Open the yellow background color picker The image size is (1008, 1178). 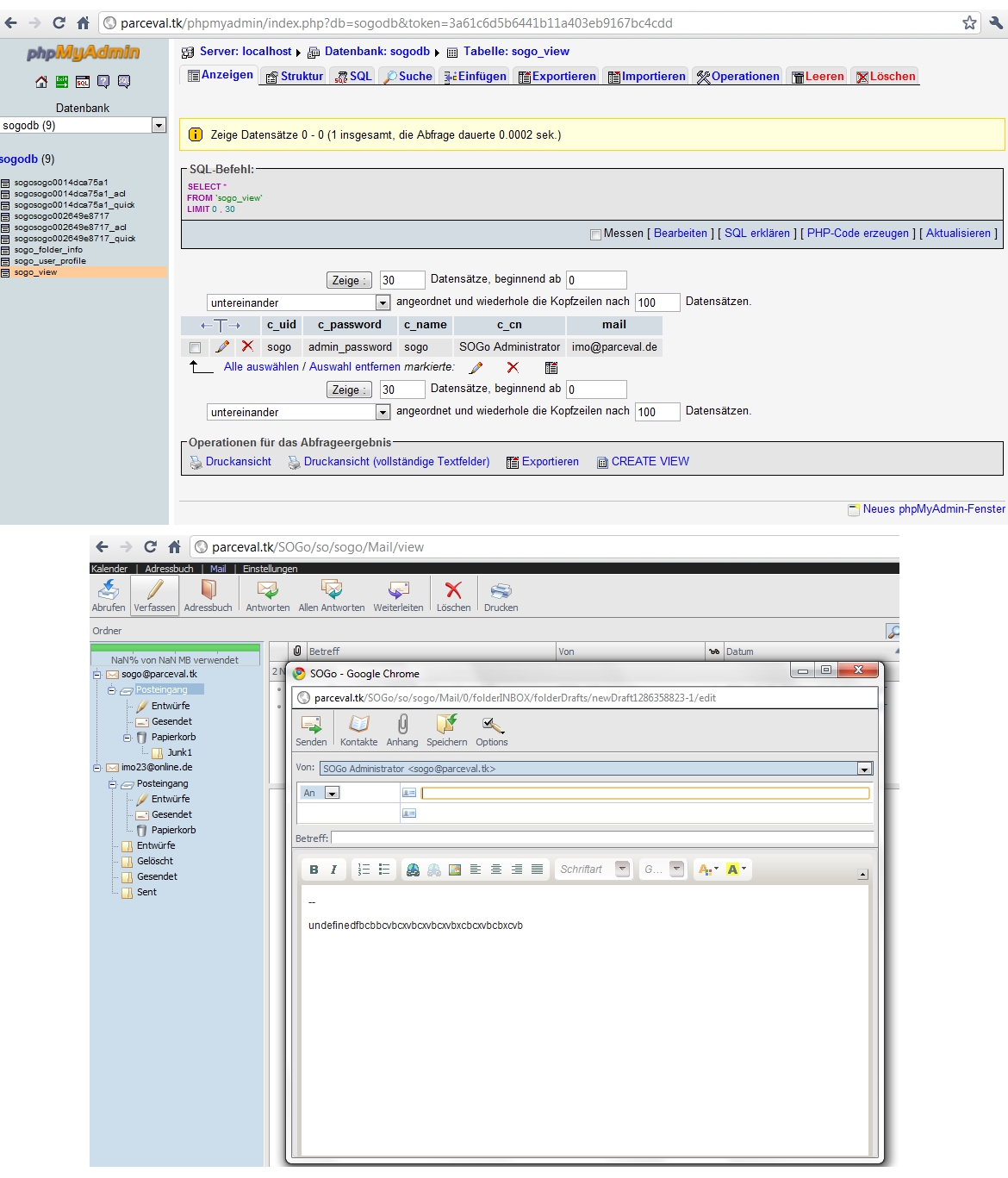coord(736,869)
